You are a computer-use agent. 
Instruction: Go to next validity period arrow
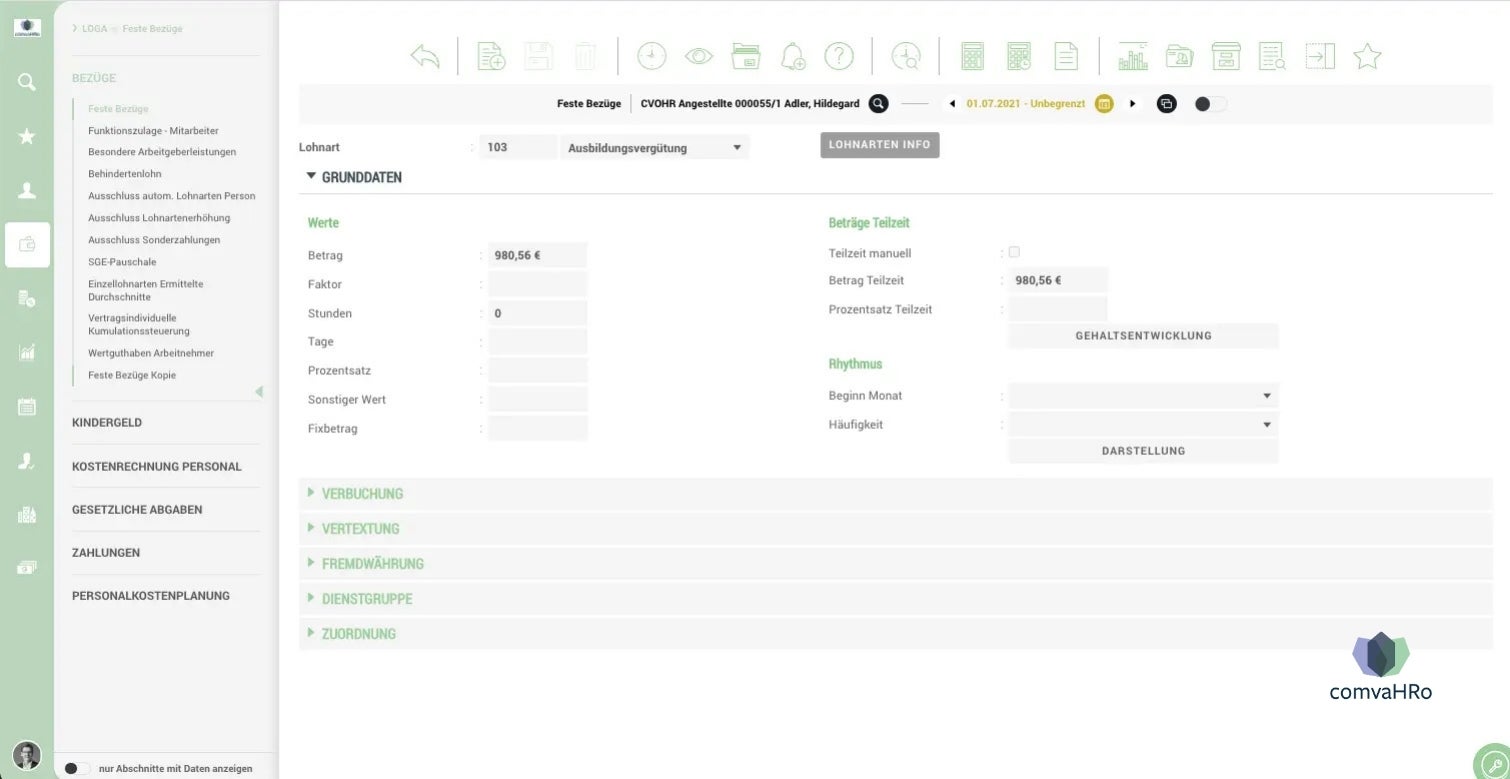point(1133,103)
